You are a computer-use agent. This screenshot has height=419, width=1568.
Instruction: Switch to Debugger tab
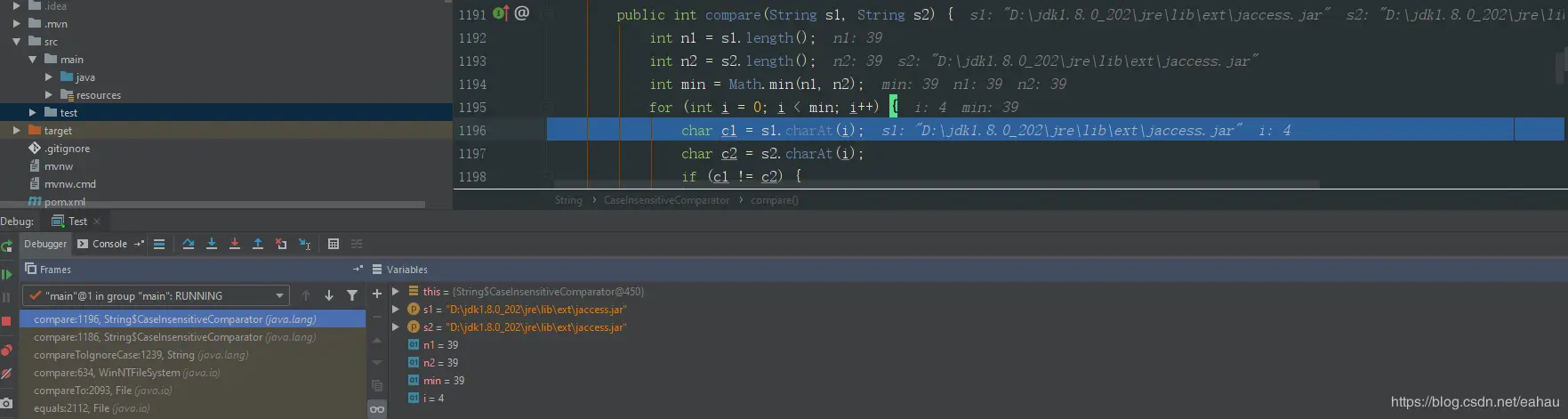pyautogui.click(x=44, y=244)
